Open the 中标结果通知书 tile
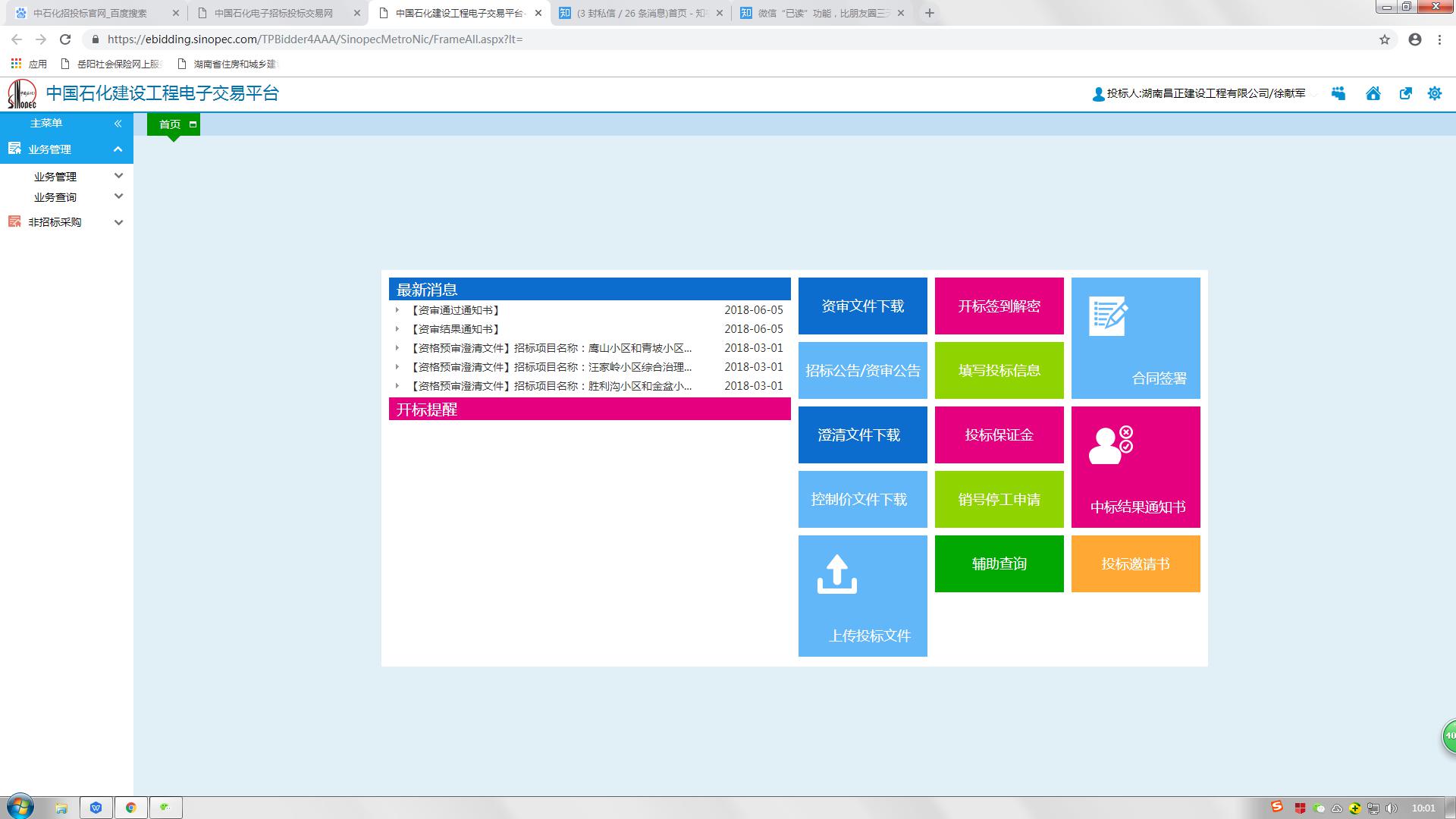Screen dimensions: 1456x819 [1135, 467]
